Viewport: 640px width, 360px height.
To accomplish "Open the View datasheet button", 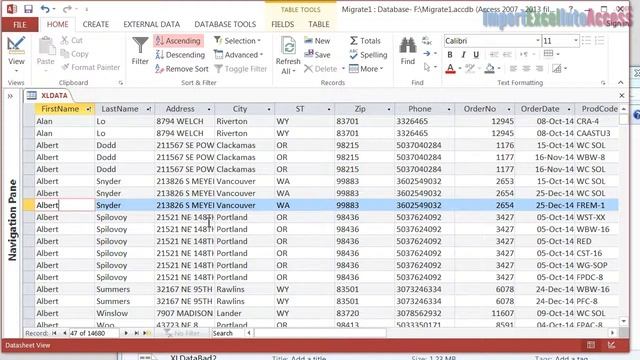I will 16,54.
